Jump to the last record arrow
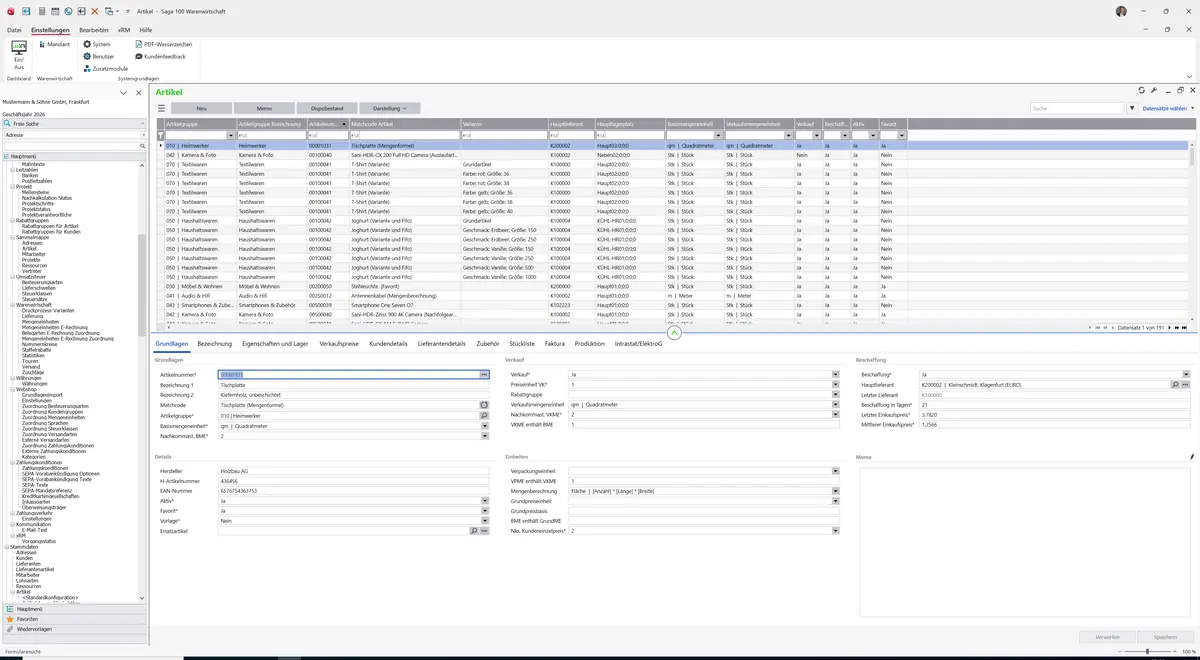 [1185, 327]
